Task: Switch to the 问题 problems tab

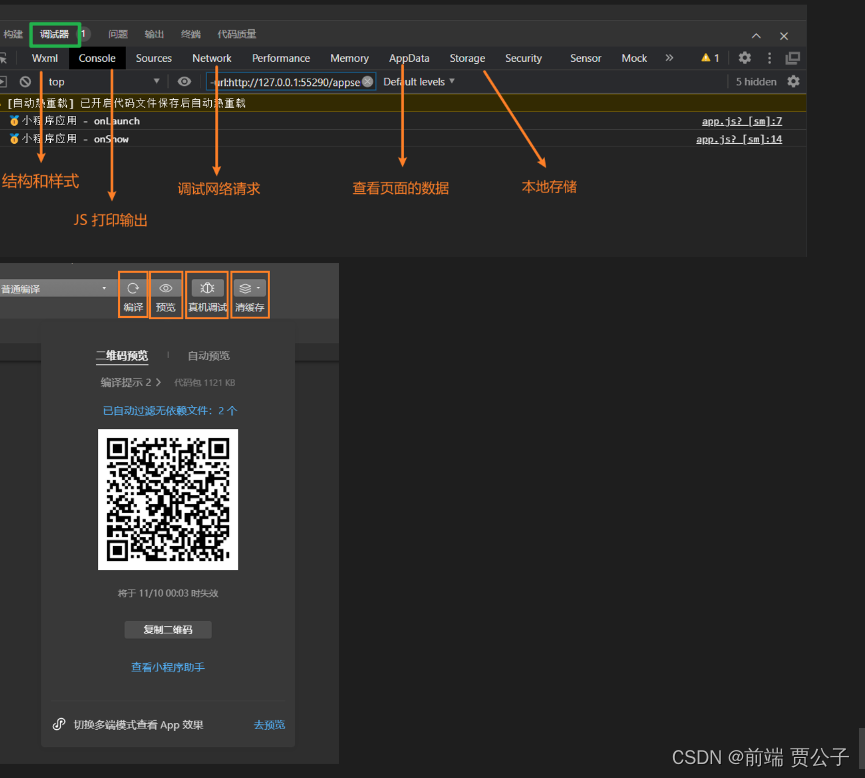Action: pos(118,34)
